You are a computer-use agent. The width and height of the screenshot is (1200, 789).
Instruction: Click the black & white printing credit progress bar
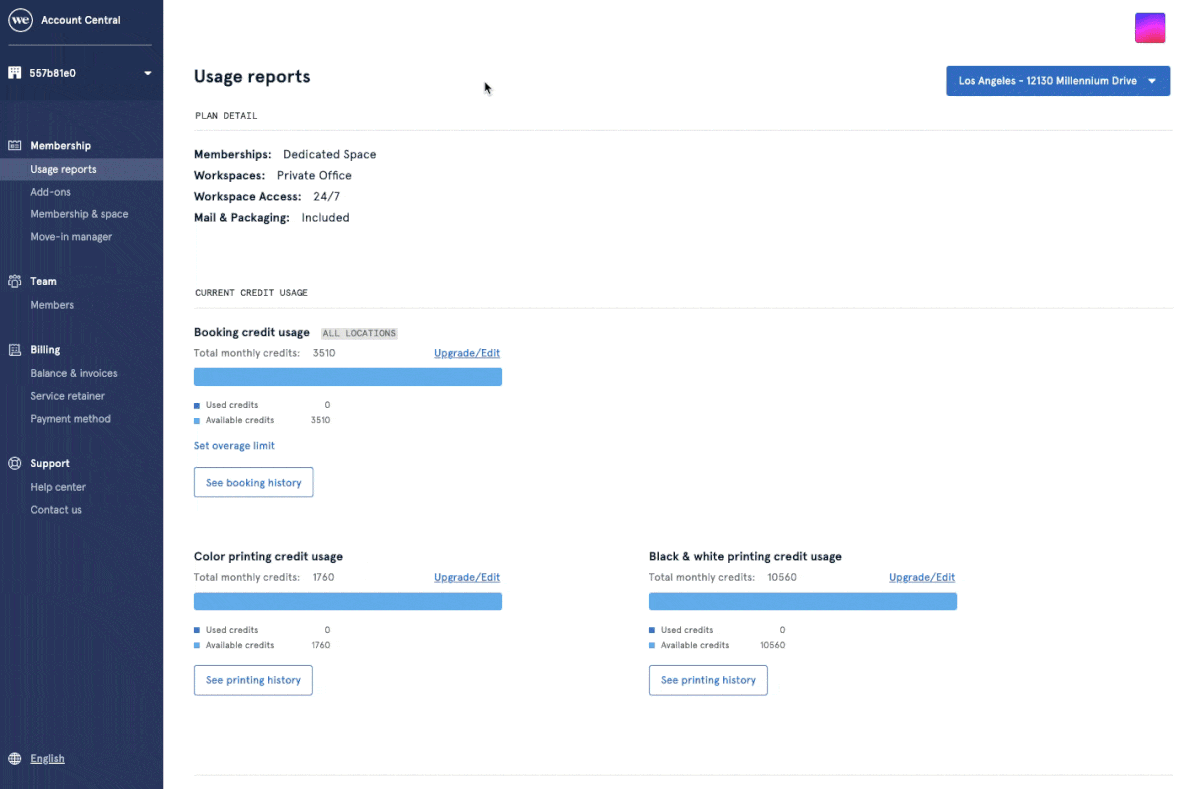(802, 601)
